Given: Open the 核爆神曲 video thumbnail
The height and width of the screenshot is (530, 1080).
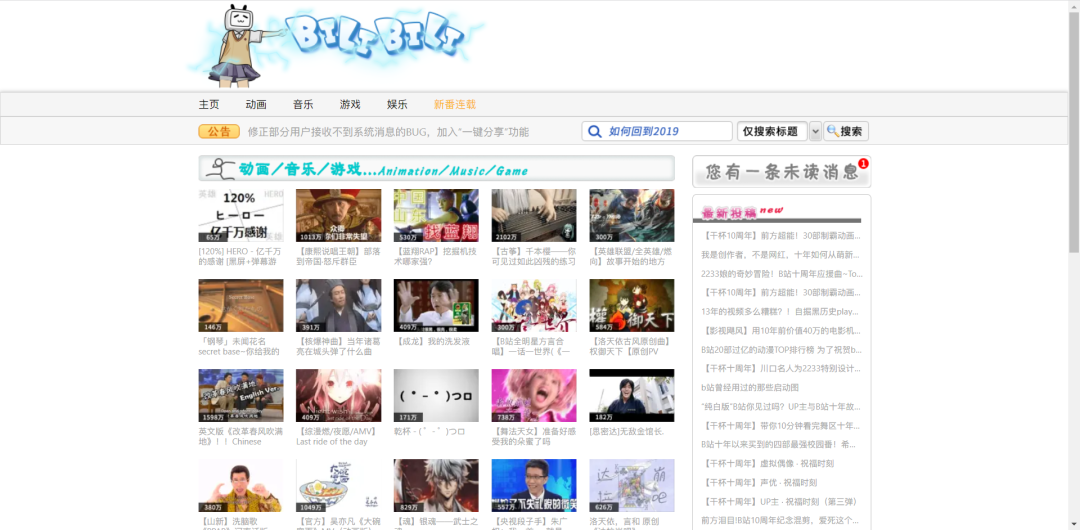Looking at the screenshot, I should 338,305.
